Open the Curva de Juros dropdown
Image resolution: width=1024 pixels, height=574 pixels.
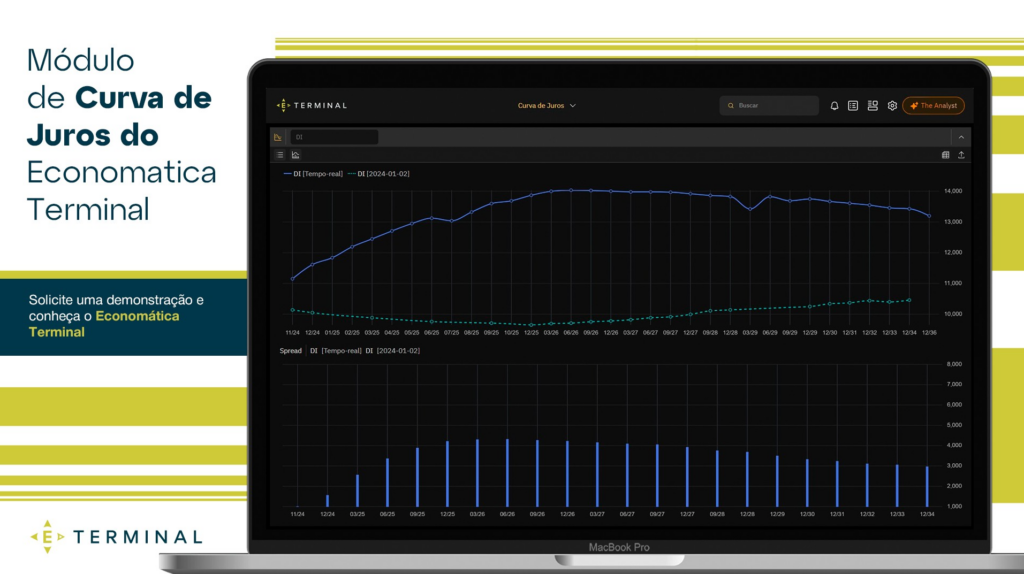pos(547,106)
